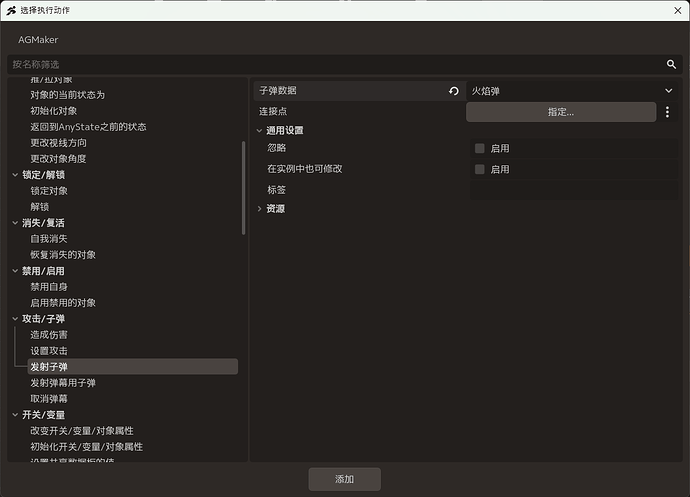
Task: Click the 连接点 property label
Action: coord(273,111)
